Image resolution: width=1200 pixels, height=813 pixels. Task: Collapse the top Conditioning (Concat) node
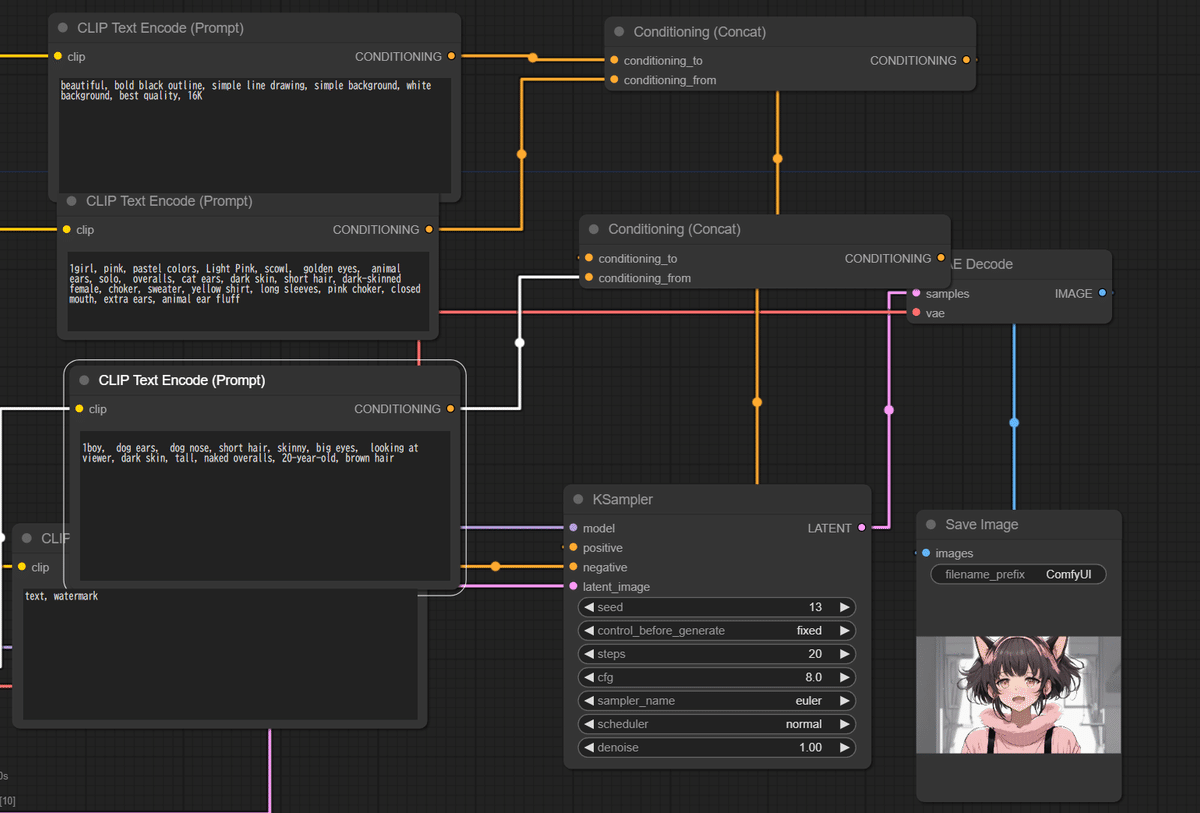click(619, 32)
